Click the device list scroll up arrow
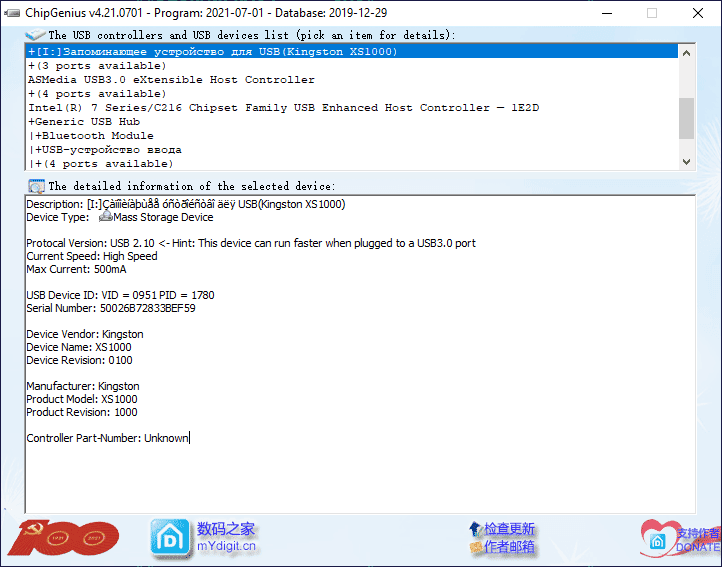 click(686, 53)
